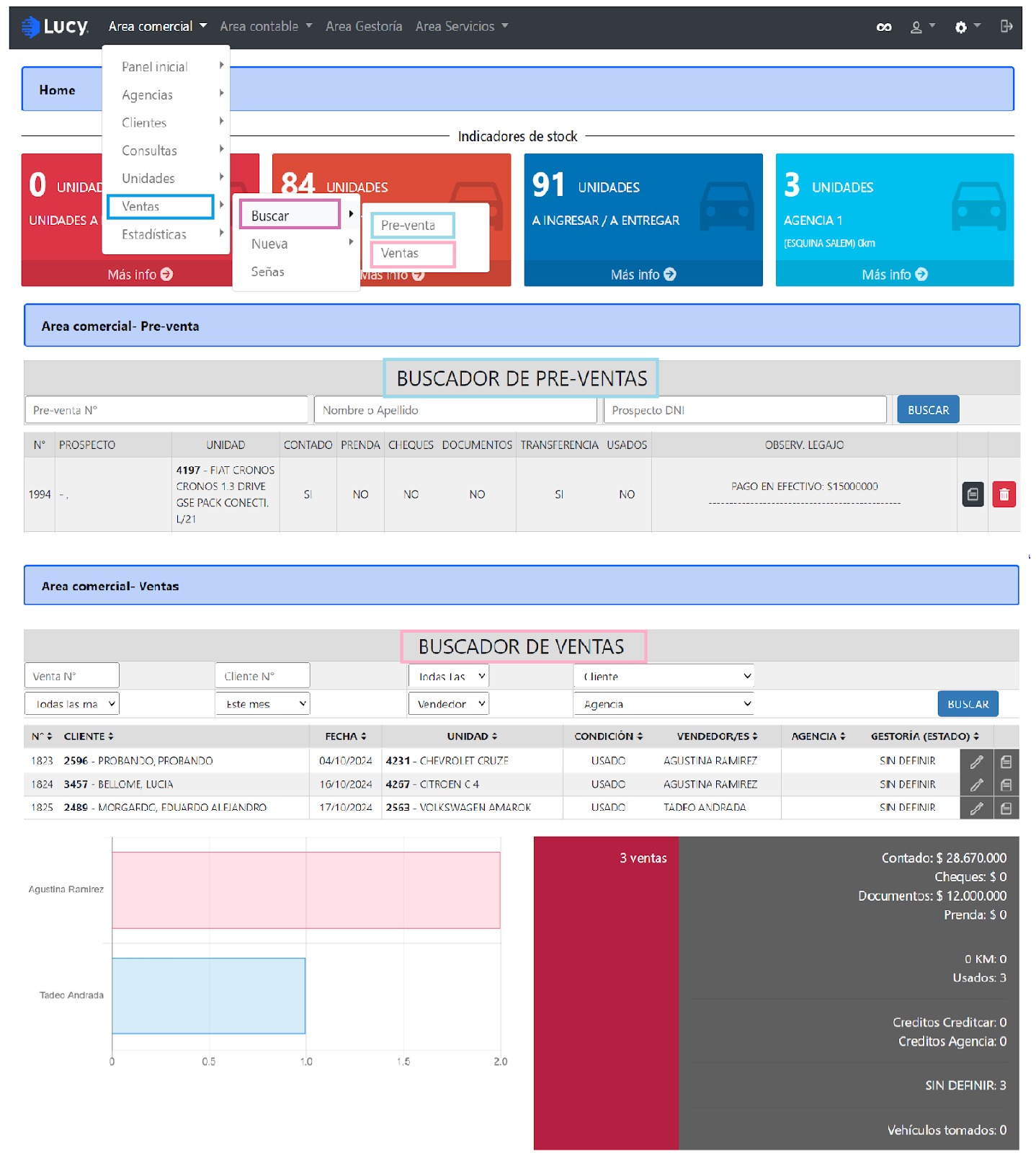This screenshot has height=1153, width=1036.
Task: Sort sales by CLIENTE column
Action: pos(89,736)
